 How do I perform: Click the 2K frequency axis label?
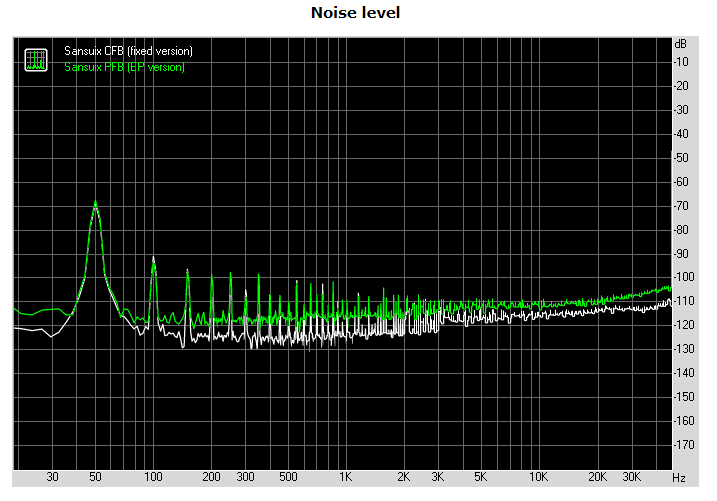403,477
